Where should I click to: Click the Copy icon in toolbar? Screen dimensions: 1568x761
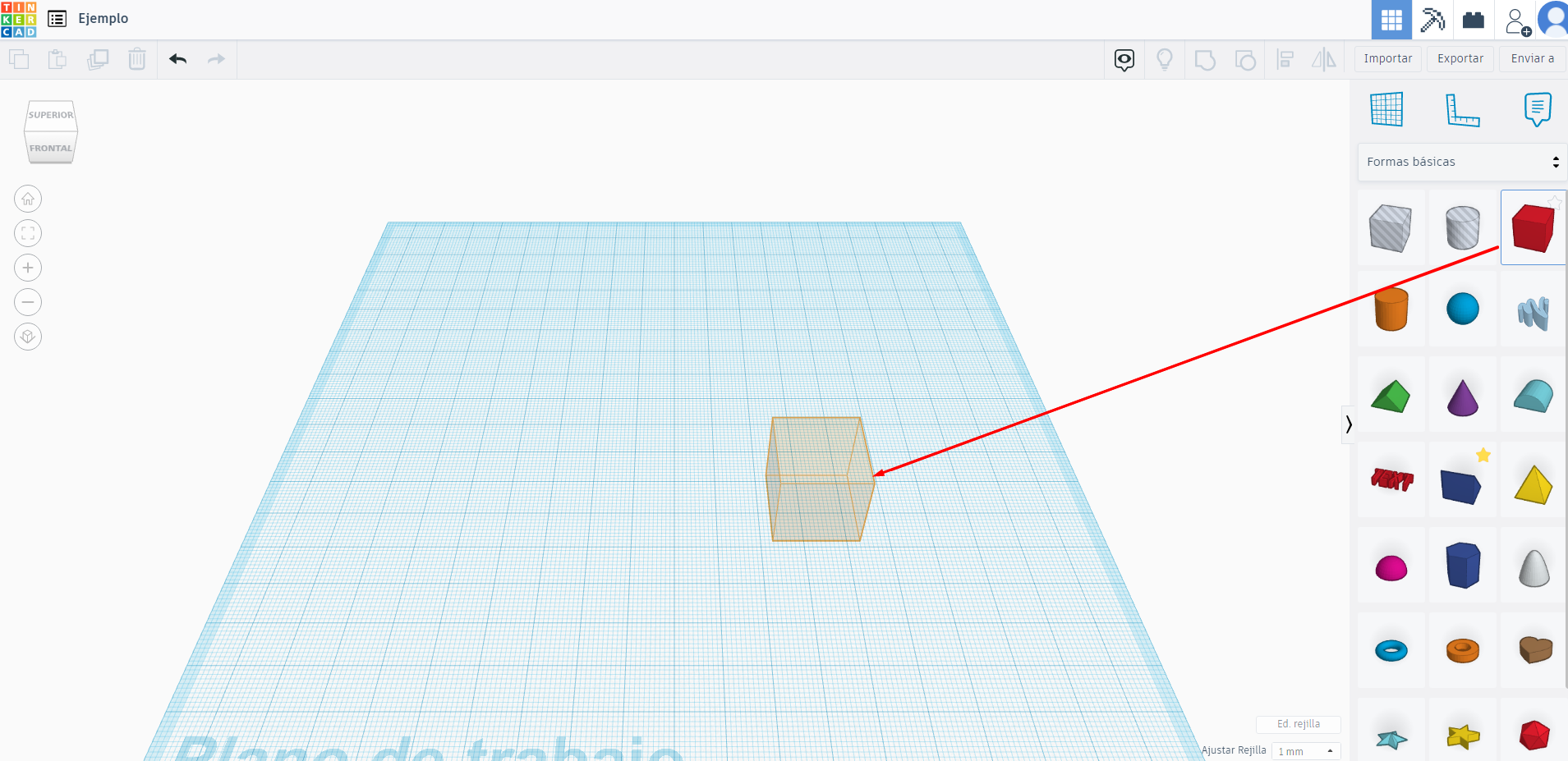(x=19, y=59)
